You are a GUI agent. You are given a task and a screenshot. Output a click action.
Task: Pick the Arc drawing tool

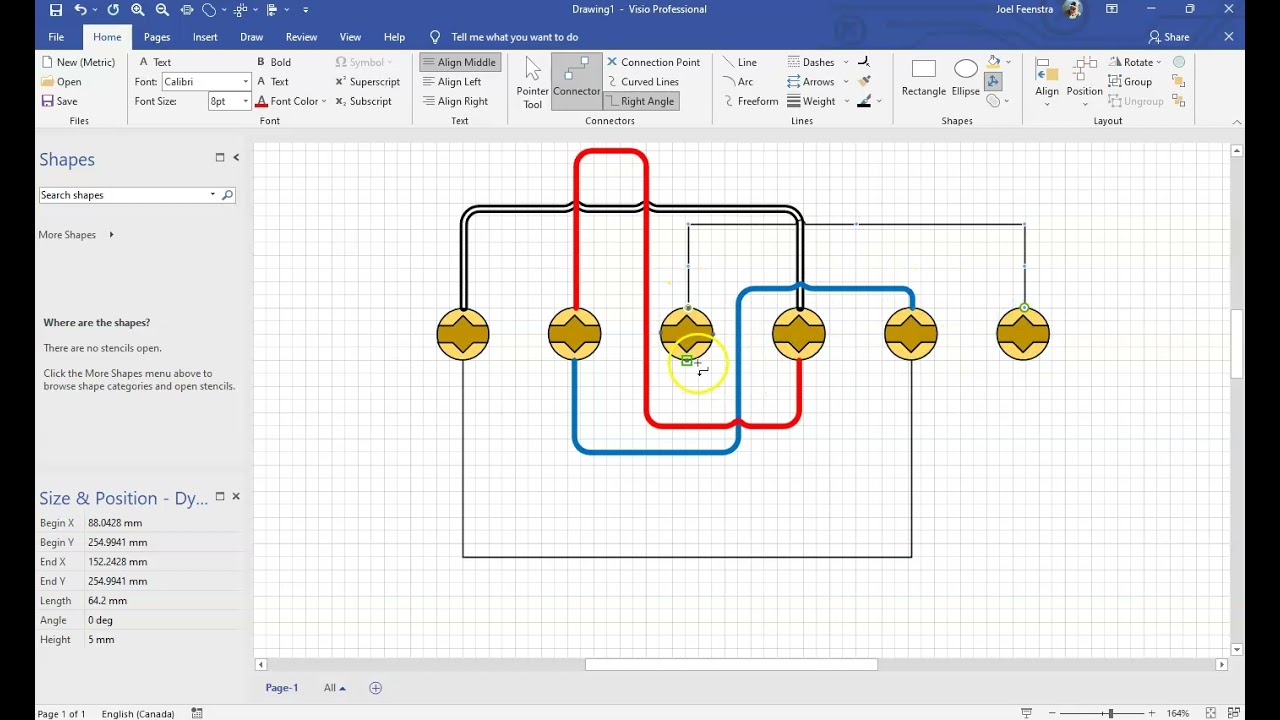737,82
